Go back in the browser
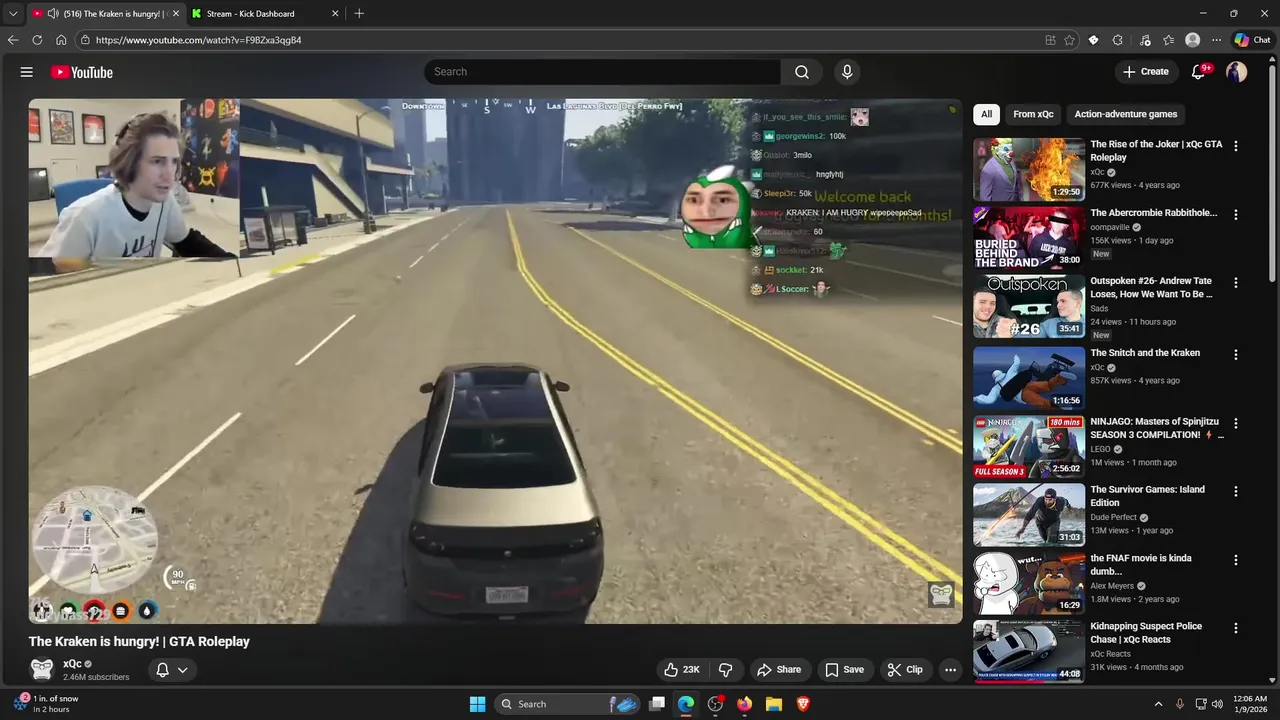The width and height of the screenshot is (1280, 720). pos(13,40)
